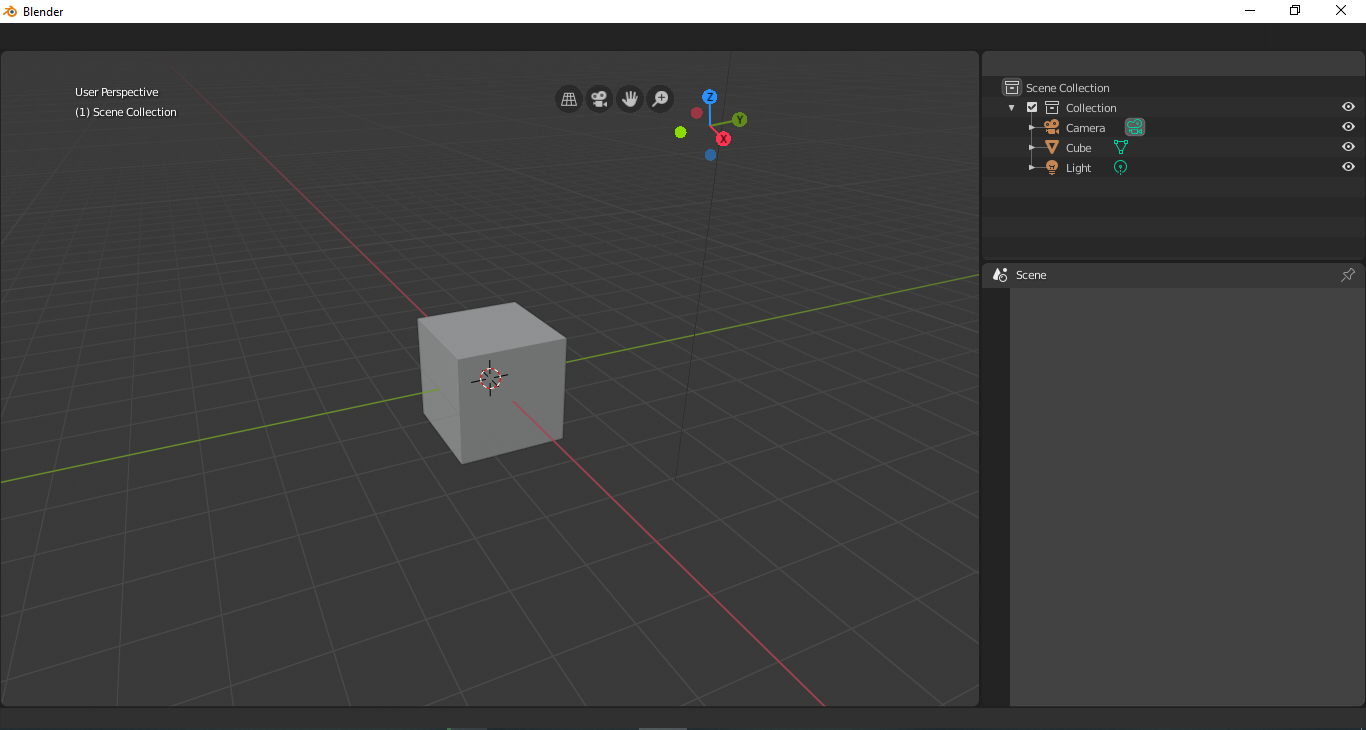Click the Scene properties icon next to Scene

(x=1000, y=274)
